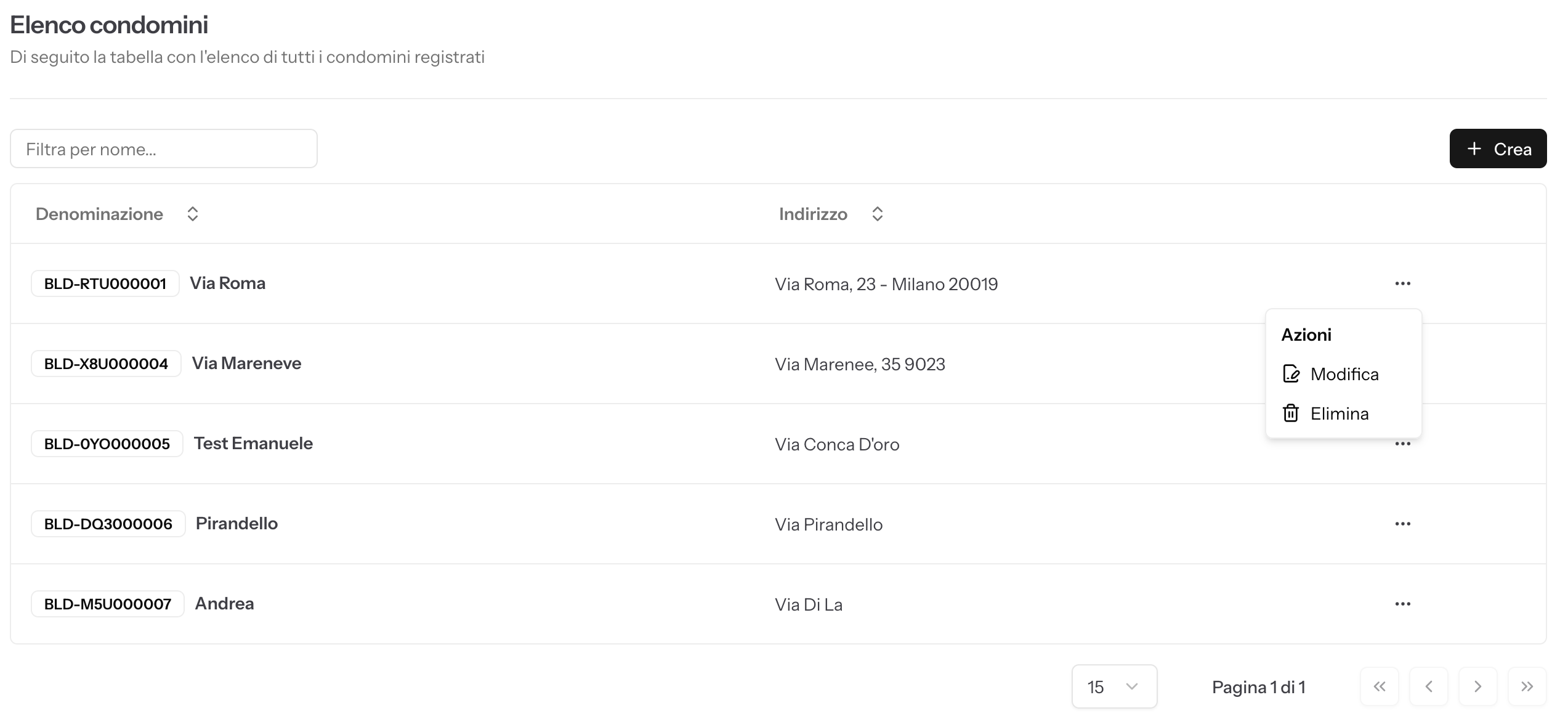Click the Andrea condominium name

click(x=224, y=604)
